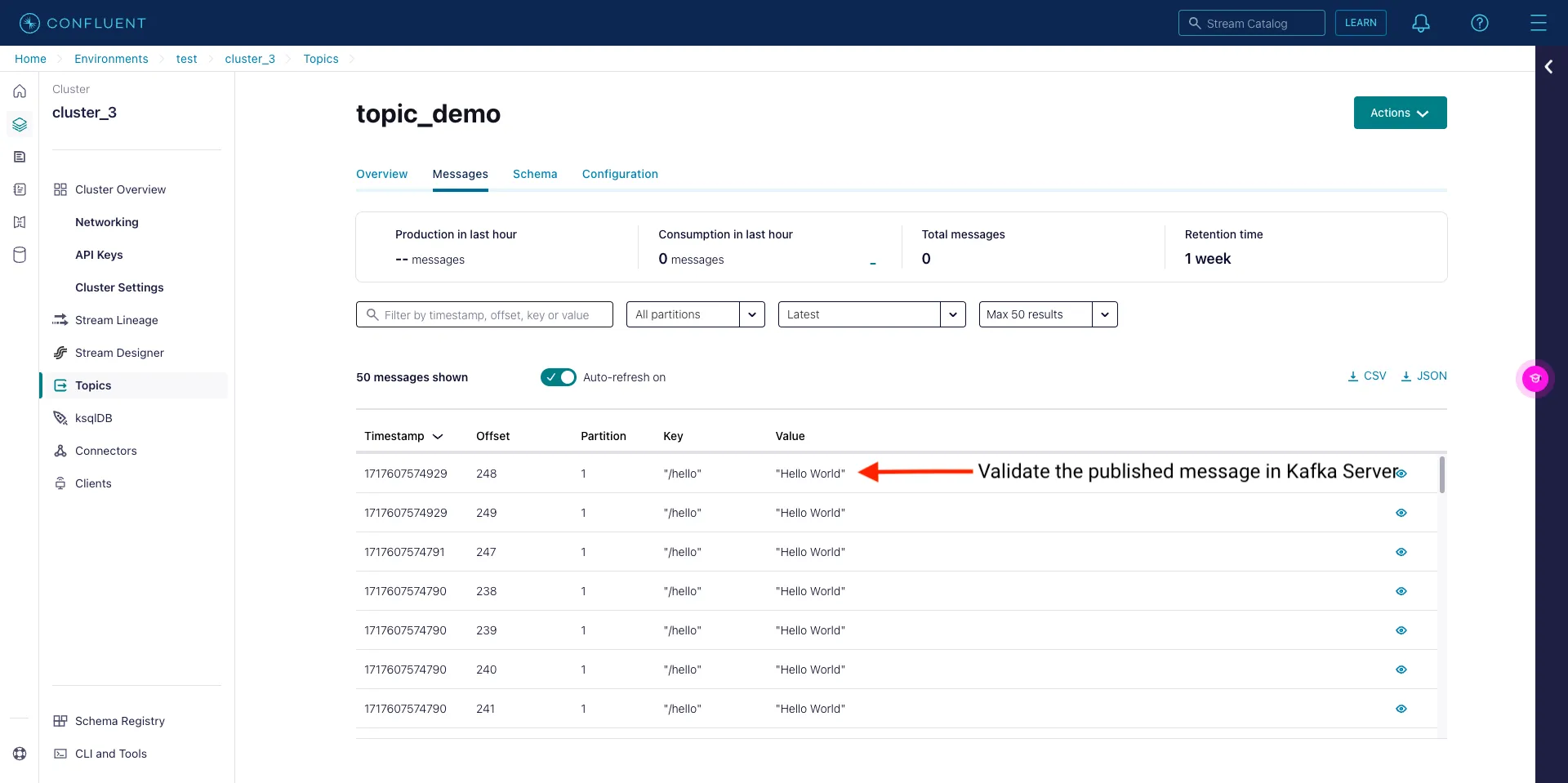Download messages as CSV
The width and height of the screenshot is (1568, 783).
1366,376
